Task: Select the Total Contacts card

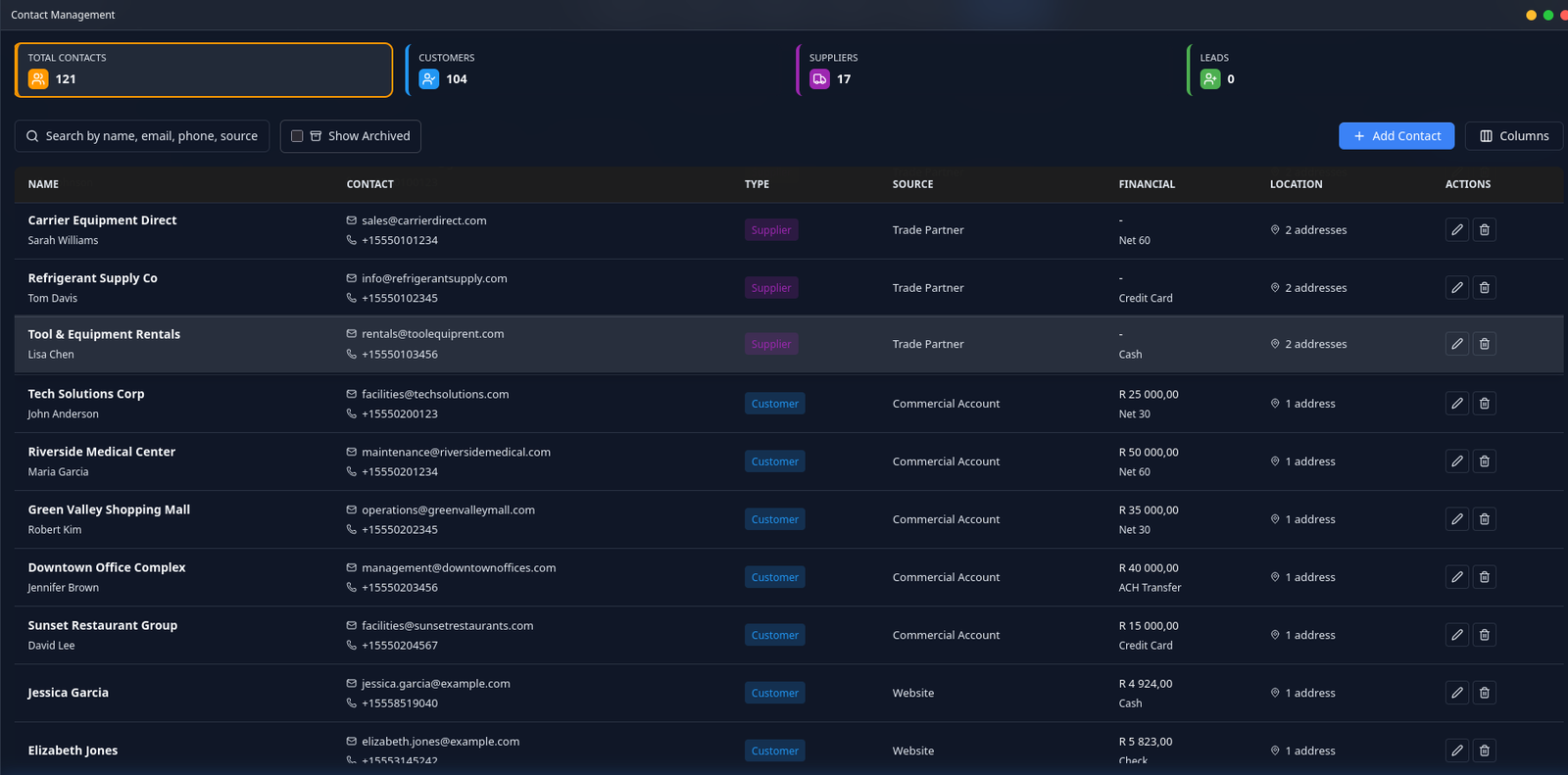Action: click(x=204, y=70)
